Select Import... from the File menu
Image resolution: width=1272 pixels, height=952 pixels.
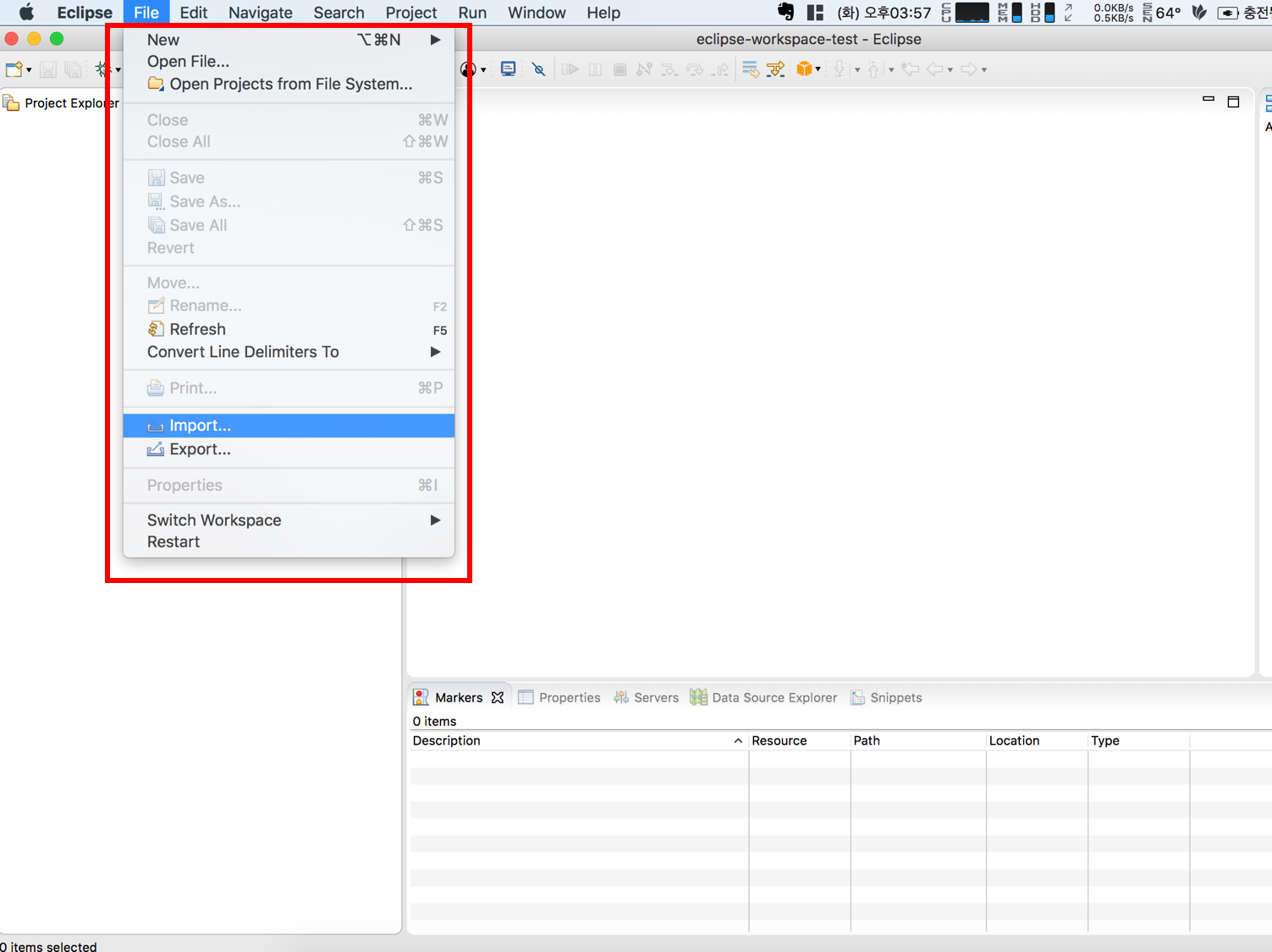point(200,426)
